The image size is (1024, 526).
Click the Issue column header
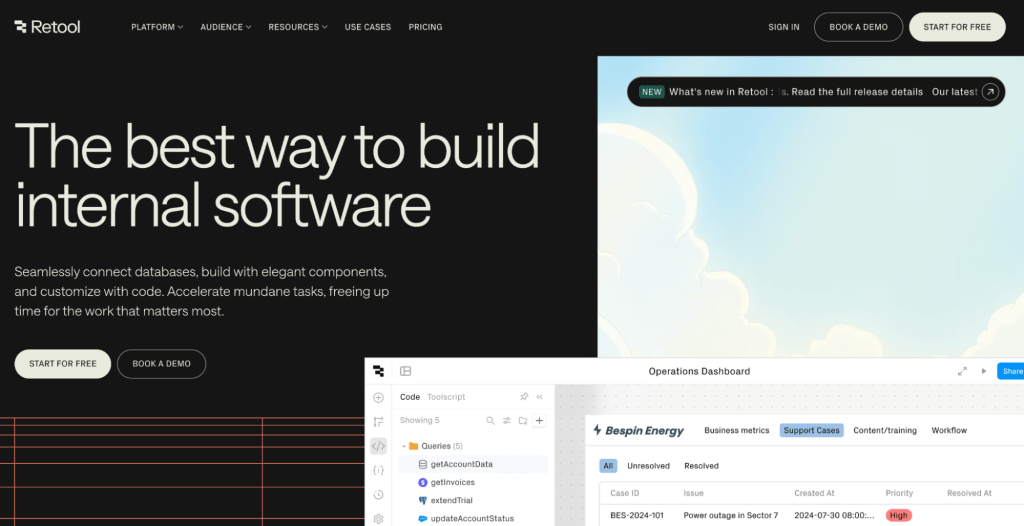[694, 493]
